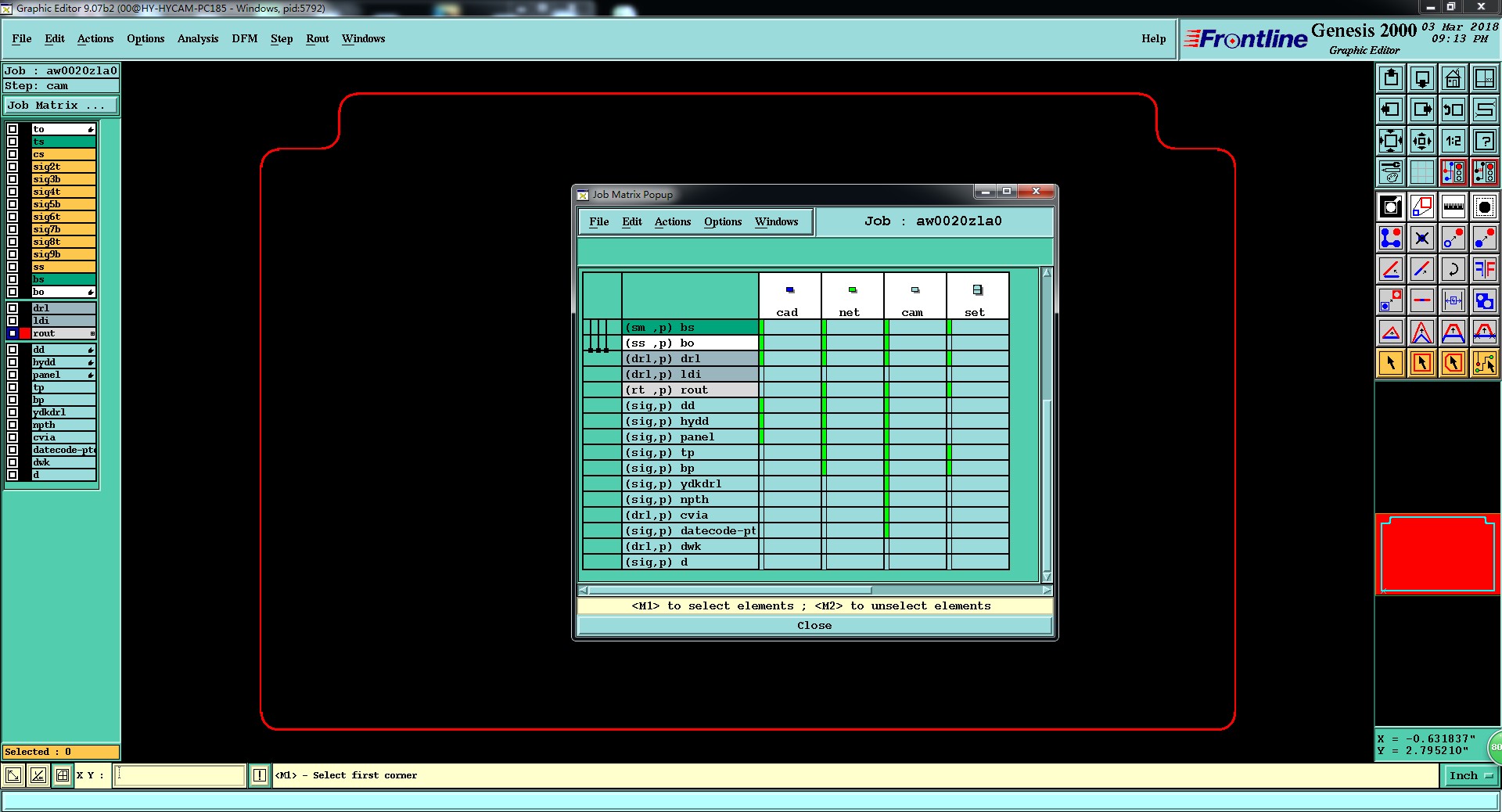This screenshot has height=812, width=1502.
Task: Click the first snap icon in bottom-left bar
Action: tap(13, 775)
